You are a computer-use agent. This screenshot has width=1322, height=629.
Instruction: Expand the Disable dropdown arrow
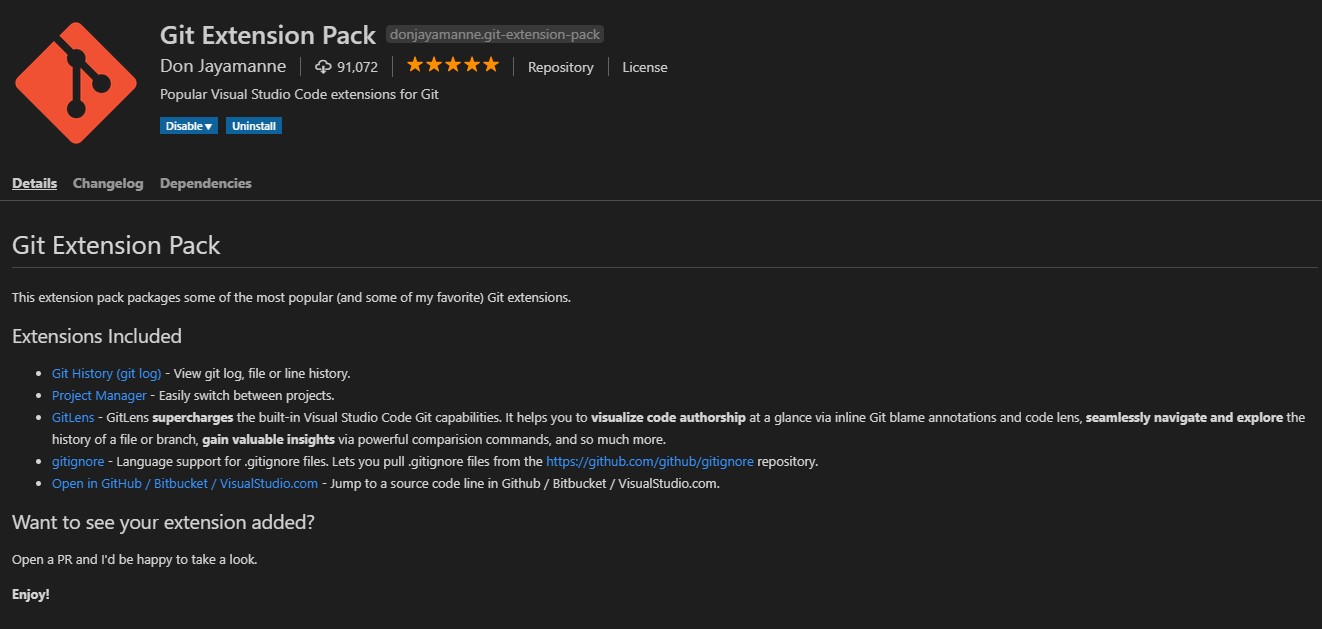click(x=209, y=126)
